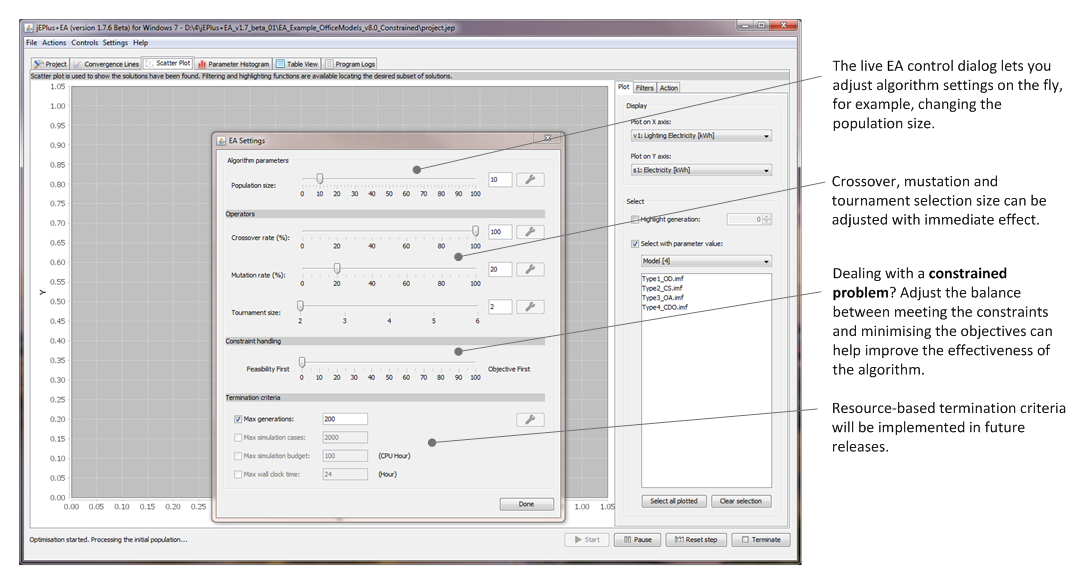Viewport: 1089px width, 586px height.
Task: Click the Reset step button
Action: coord(696,539)
